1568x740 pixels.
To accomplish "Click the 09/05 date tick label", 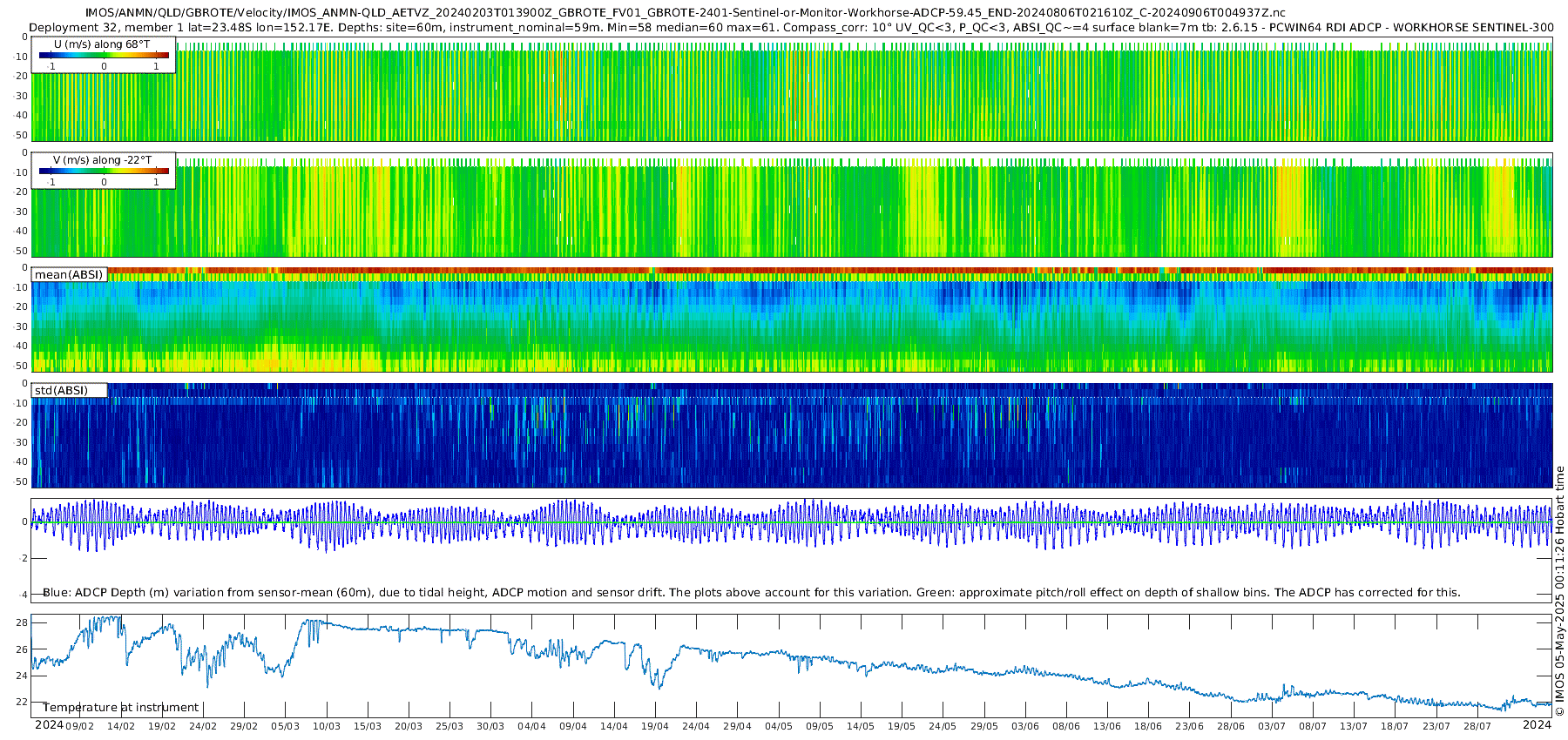I will pos(820,726).
